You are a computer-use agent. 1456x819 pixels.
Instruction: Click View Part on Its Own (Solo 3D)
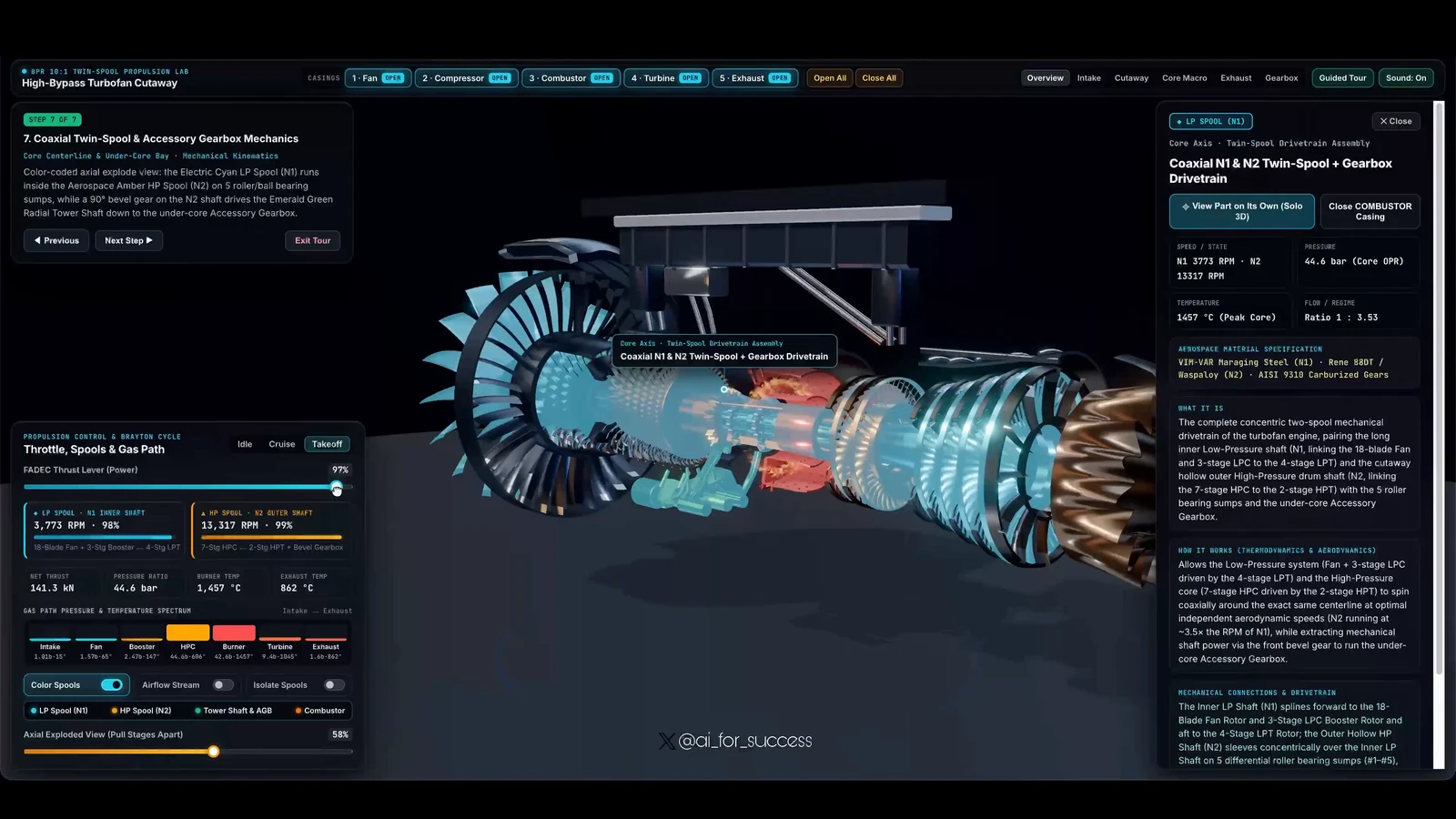coord(1241,211)
